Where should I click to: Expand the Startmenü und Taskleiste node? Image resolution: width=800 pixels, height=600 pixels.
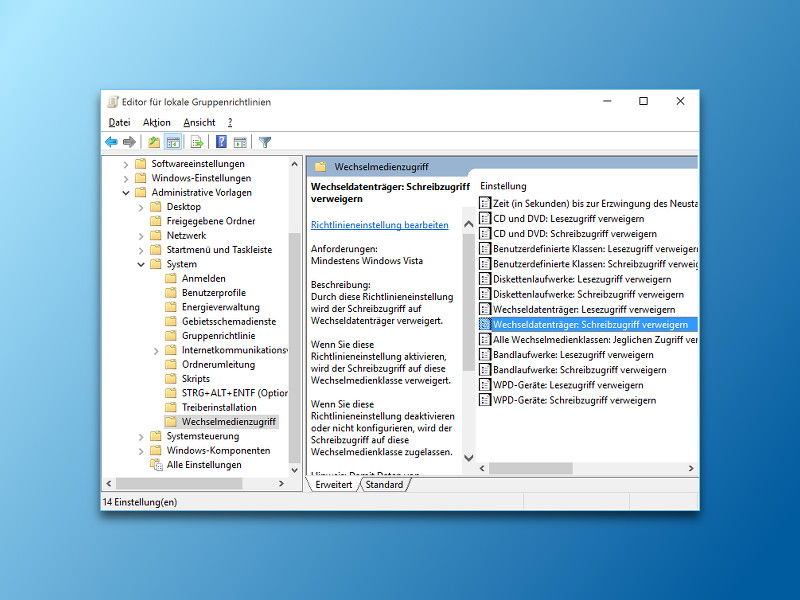141,250
